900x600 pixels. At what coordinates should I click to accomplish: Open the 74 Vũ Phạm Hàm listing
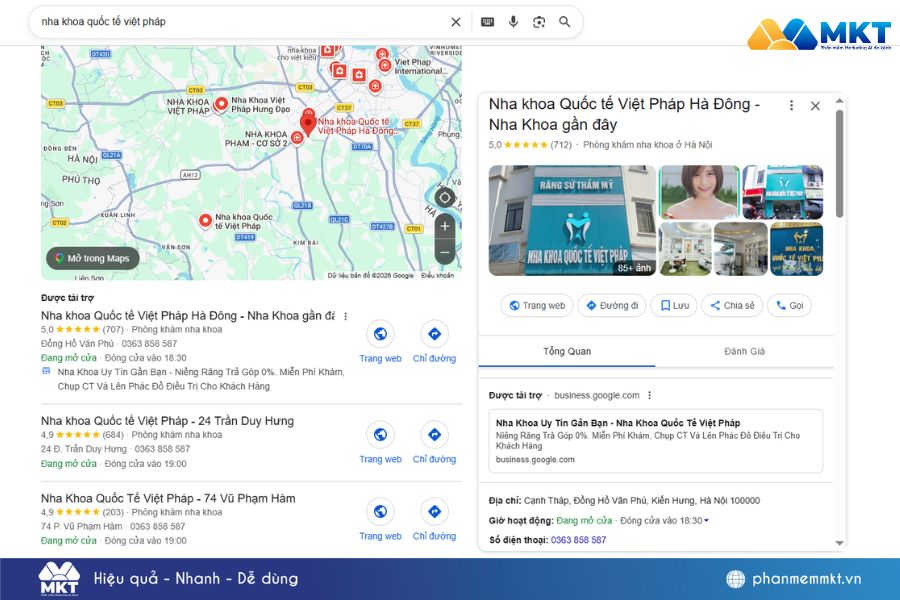pos(168,498)
